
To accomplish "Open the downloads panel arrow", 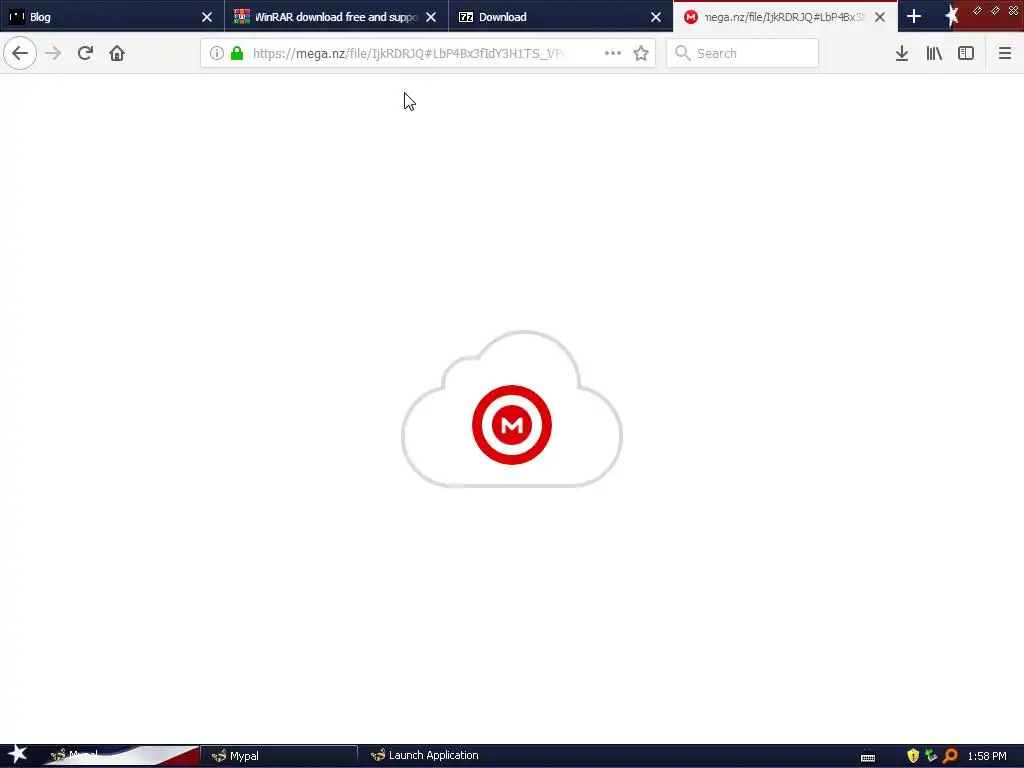I will click(902, 53).
